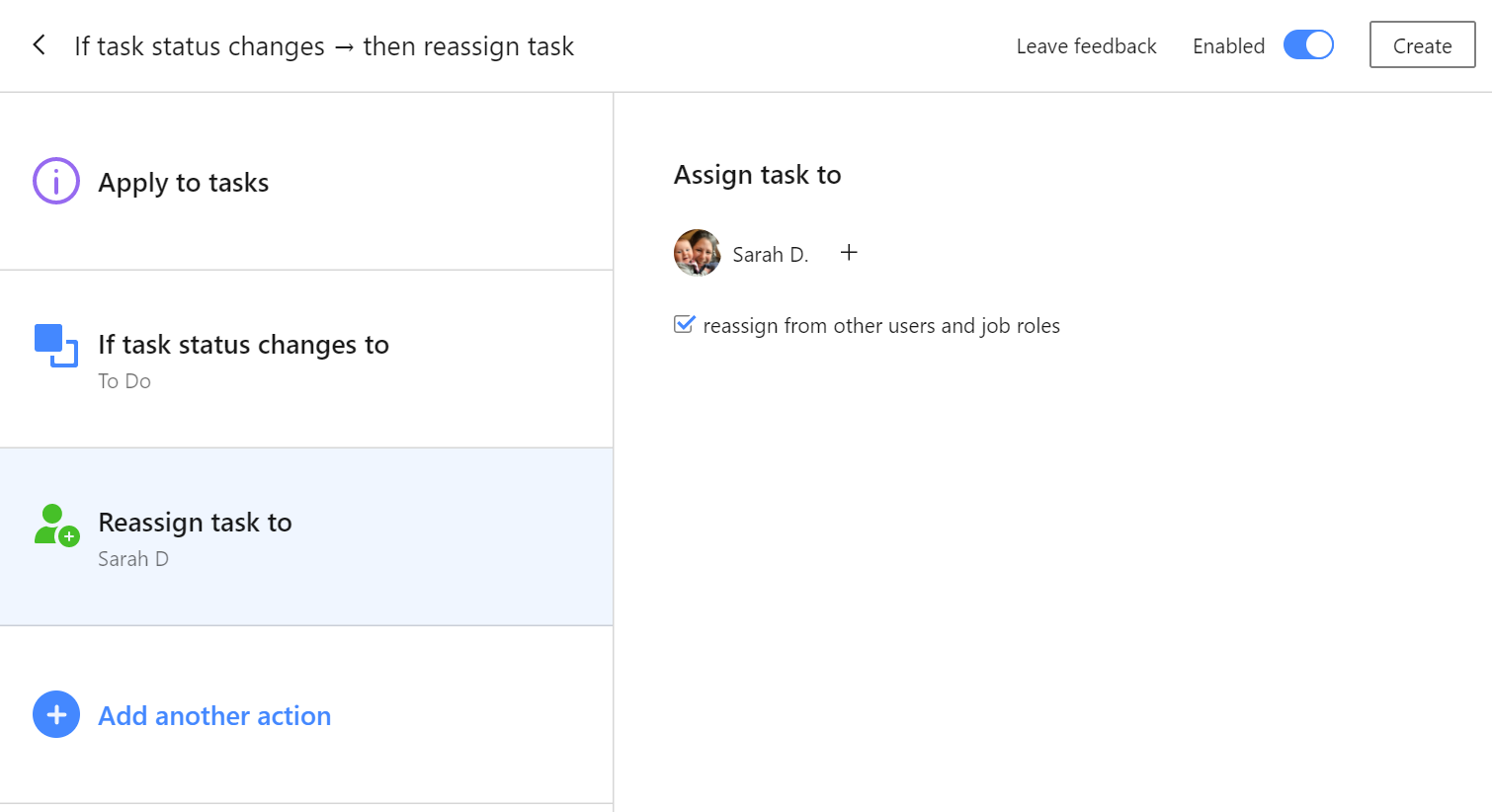Select the 'If task status changes to' step
This screenshot has width=1492, height=812.
click(243, 345)
